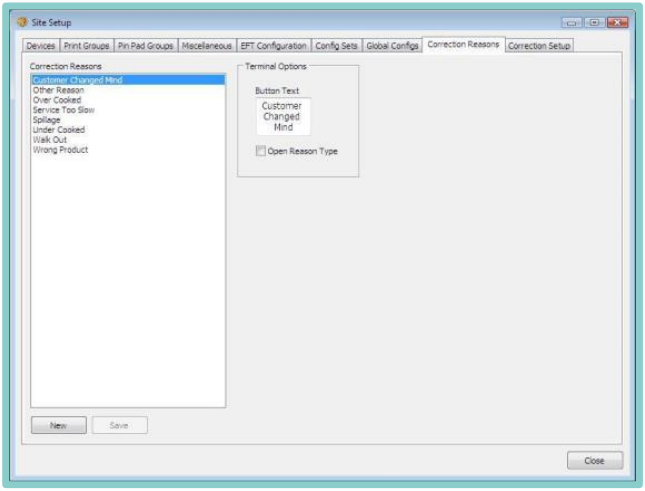
Task: Select Wrong Product in the list
Action: pos(60,150)
